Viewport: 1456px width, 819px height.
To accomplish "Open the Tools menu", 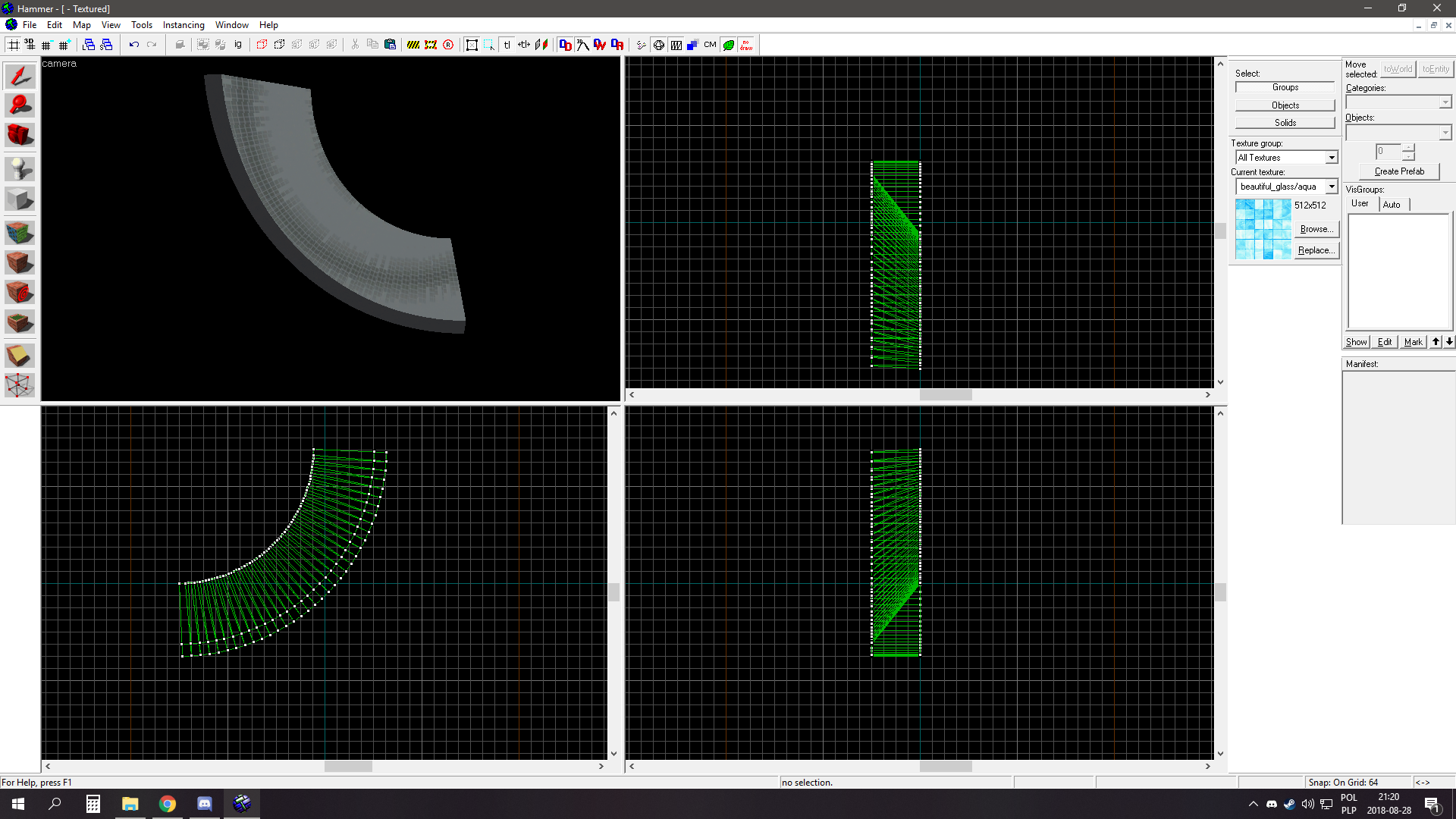I will (x=141, y=24).
